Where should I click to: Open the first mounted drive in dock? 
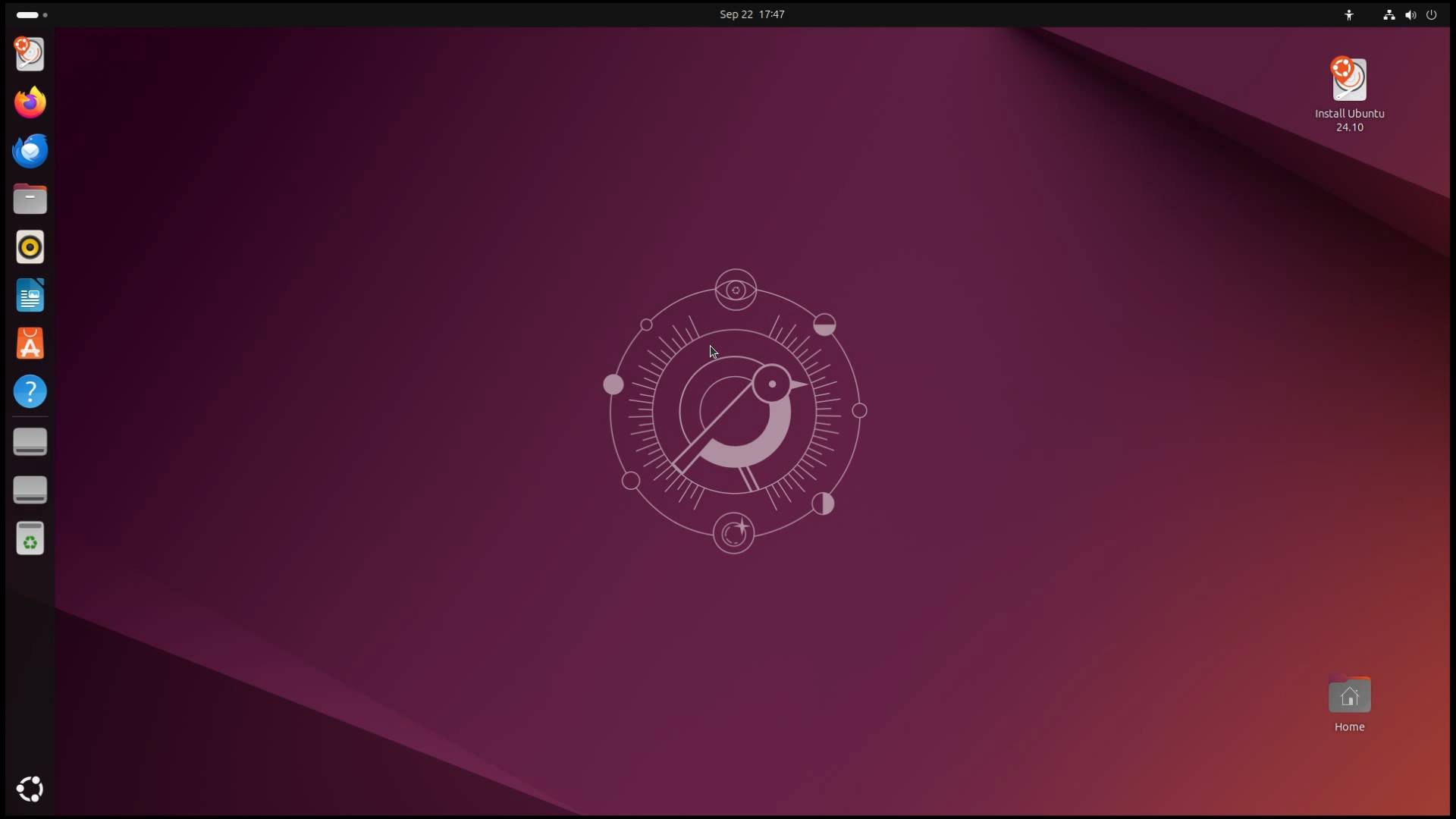click(30, 442)
